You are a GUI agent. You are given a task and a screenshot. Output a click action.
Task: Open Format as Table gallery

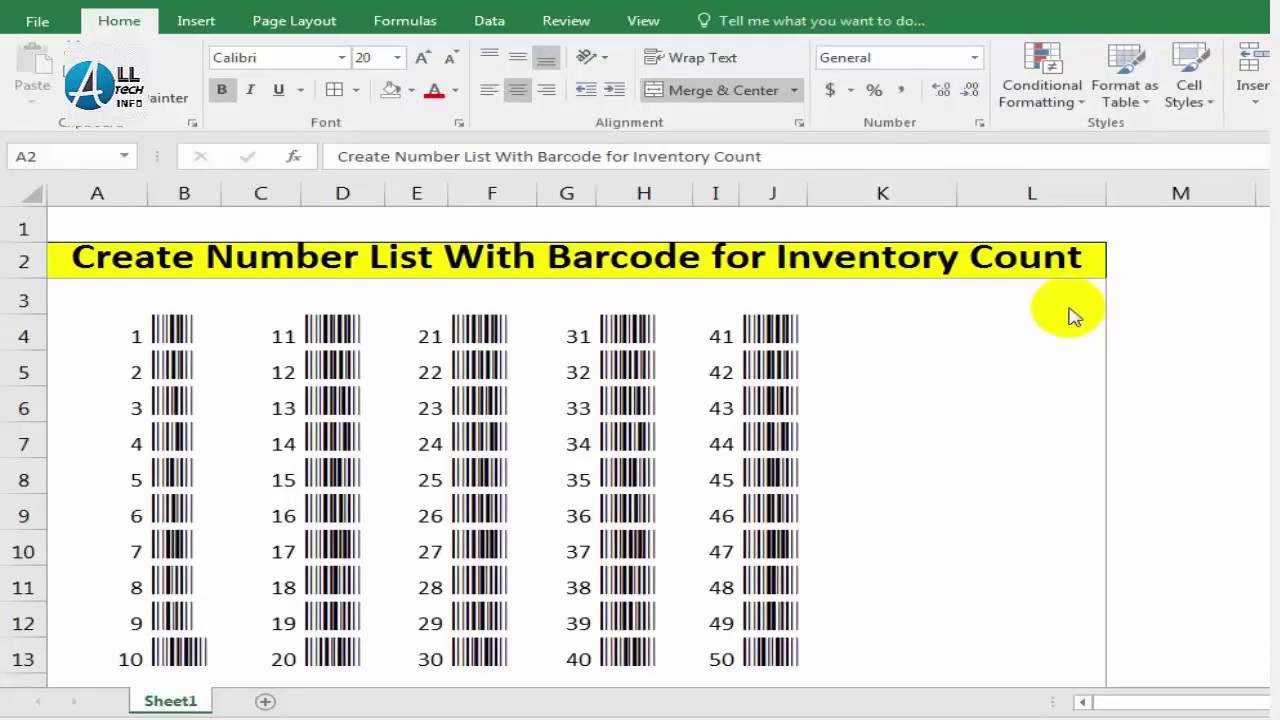pos(1125,76)
